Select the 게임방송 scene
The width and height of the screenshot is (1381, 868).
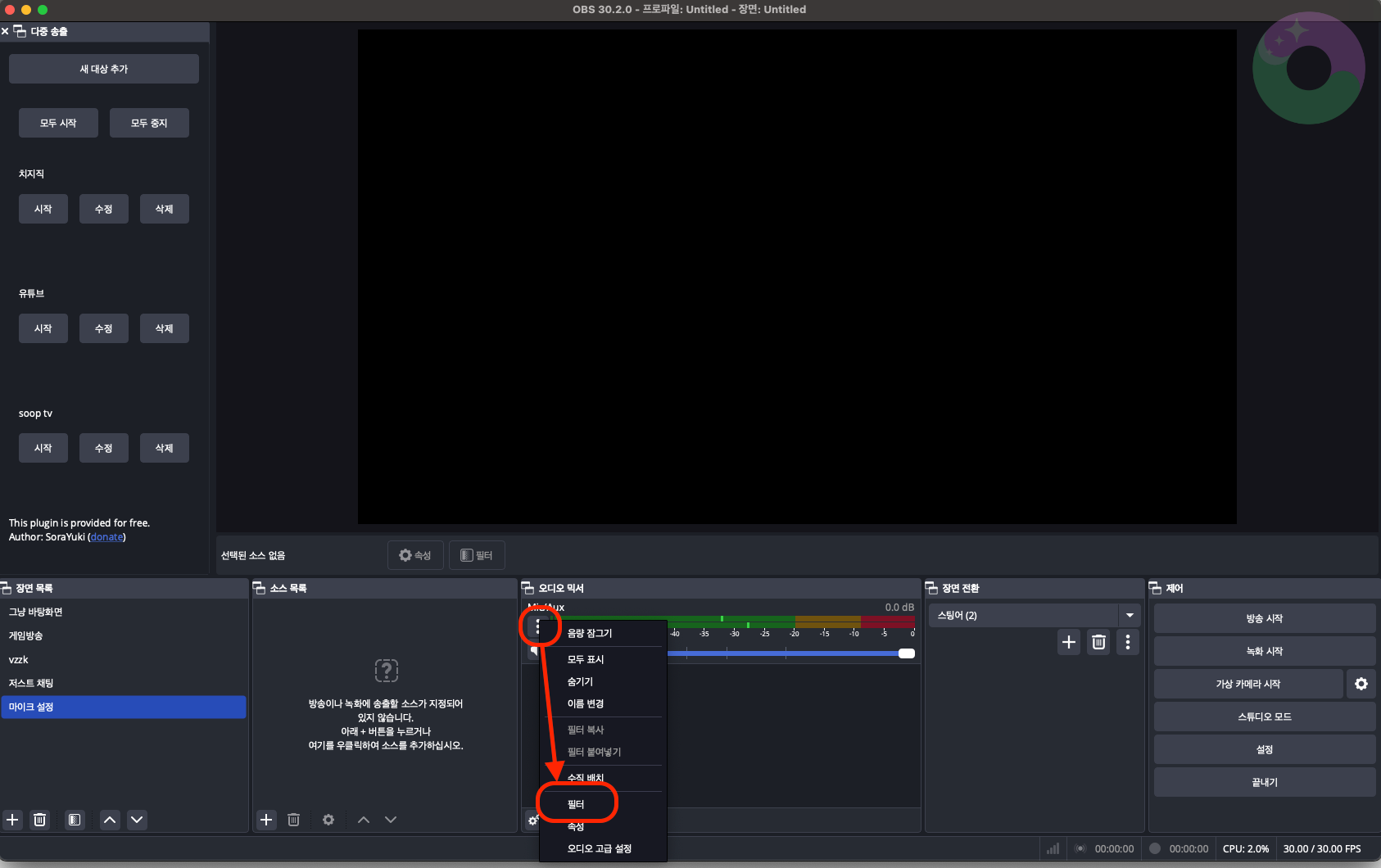click(x=124, y=635)
